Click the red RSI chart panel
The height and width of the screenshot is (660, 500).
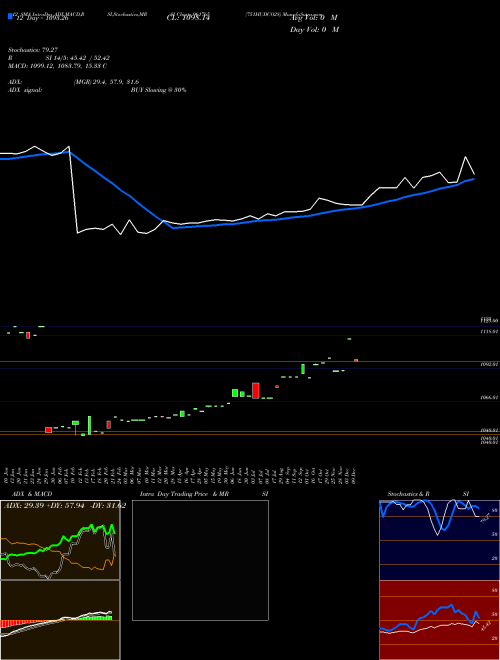click(439, 620)
